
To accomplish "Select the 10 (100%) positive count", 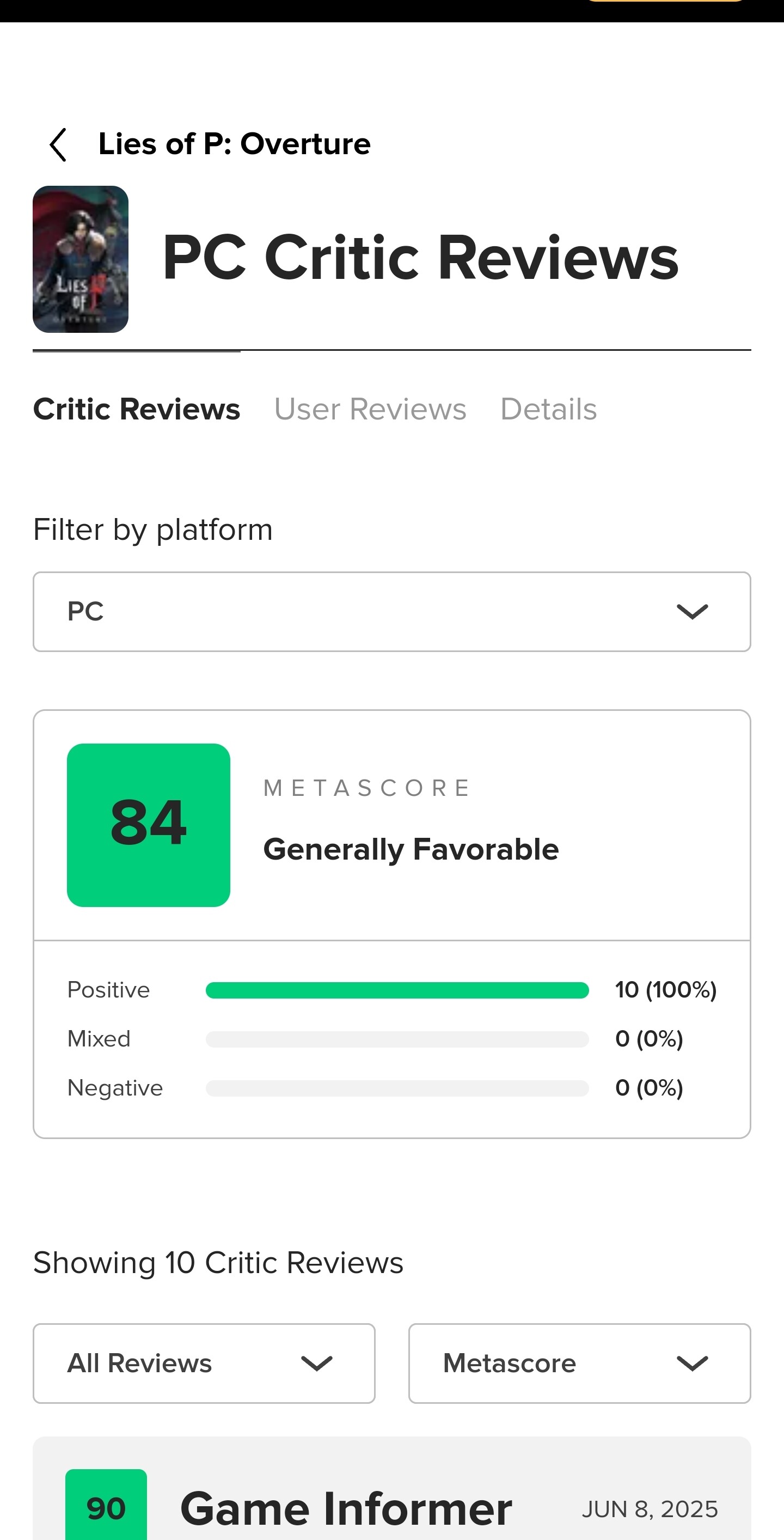I will point(665,990).
